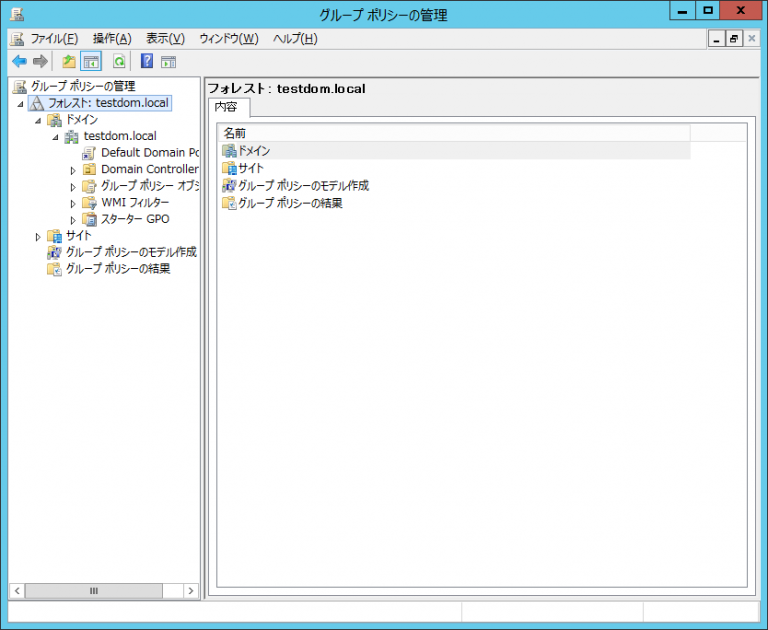Toggle the show/hide console tree icon

[91, 62]
